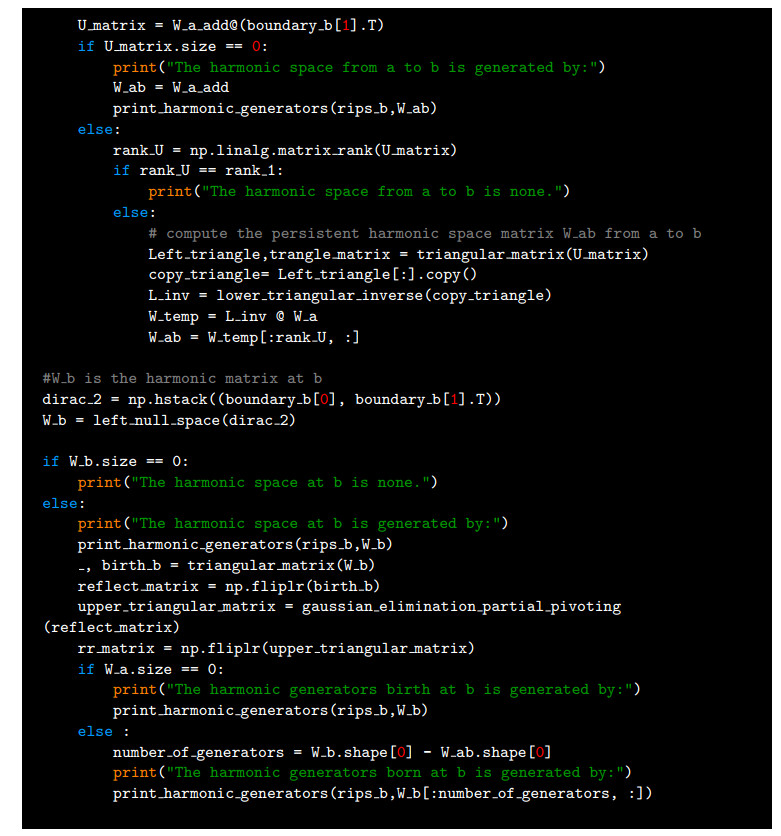
Task: Click the 'W_temp = L_inv @ W_a' line
Action: pos(232,316)
